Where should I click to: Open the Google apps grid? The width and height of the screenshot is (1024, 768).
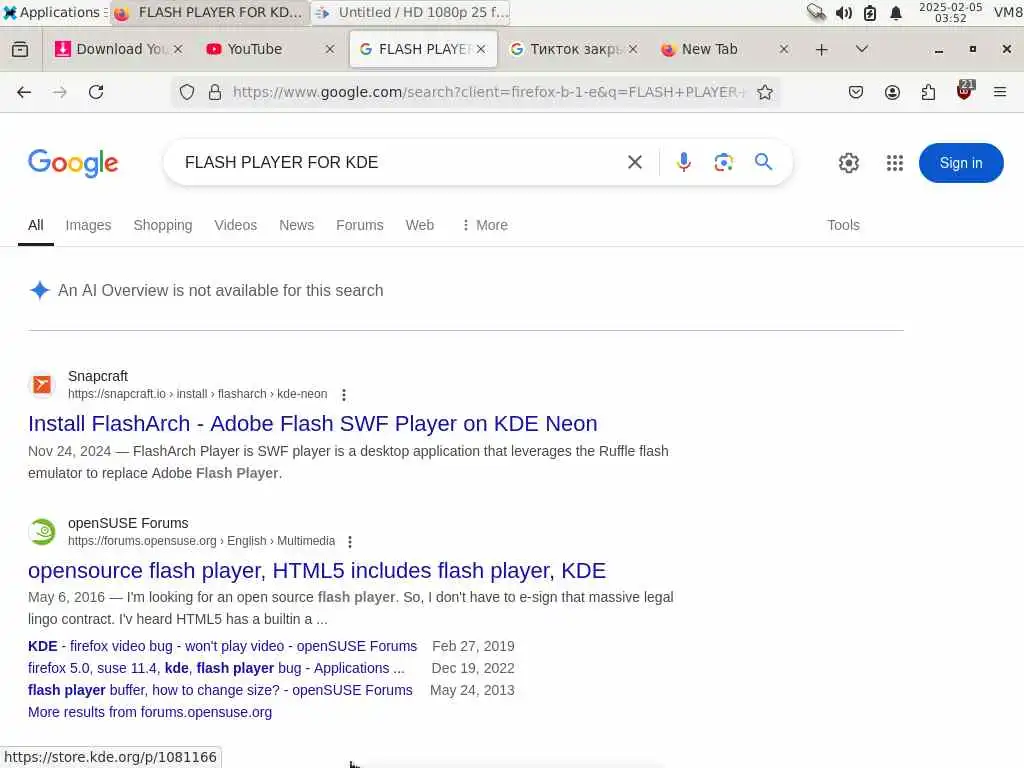895,163
